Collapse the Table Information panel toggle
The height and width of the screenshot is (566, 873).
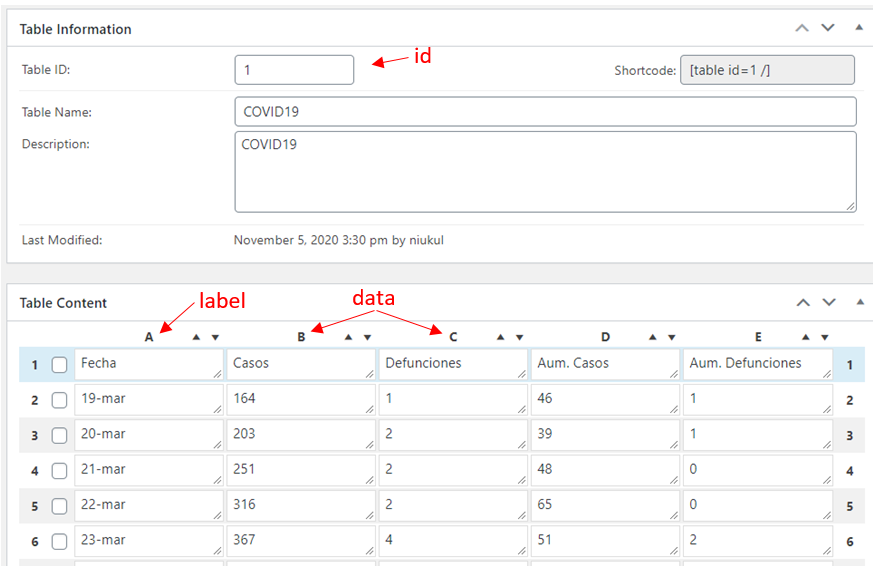click(859, 27)
